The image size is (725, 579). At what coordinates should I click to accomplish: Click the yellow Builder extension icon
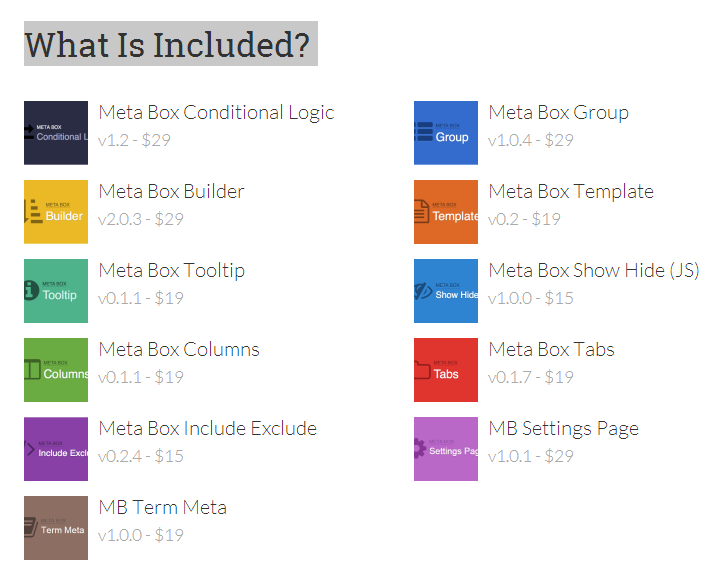[56, 212]
